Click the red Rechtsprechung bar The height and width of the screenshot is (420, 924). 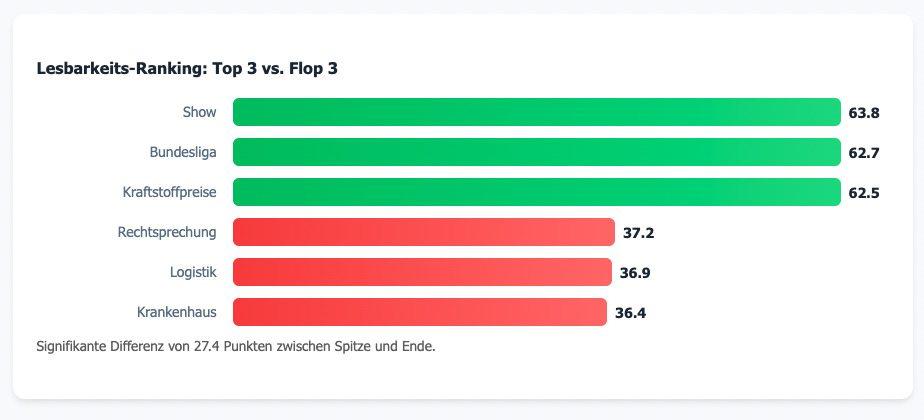tap(423, 232)
